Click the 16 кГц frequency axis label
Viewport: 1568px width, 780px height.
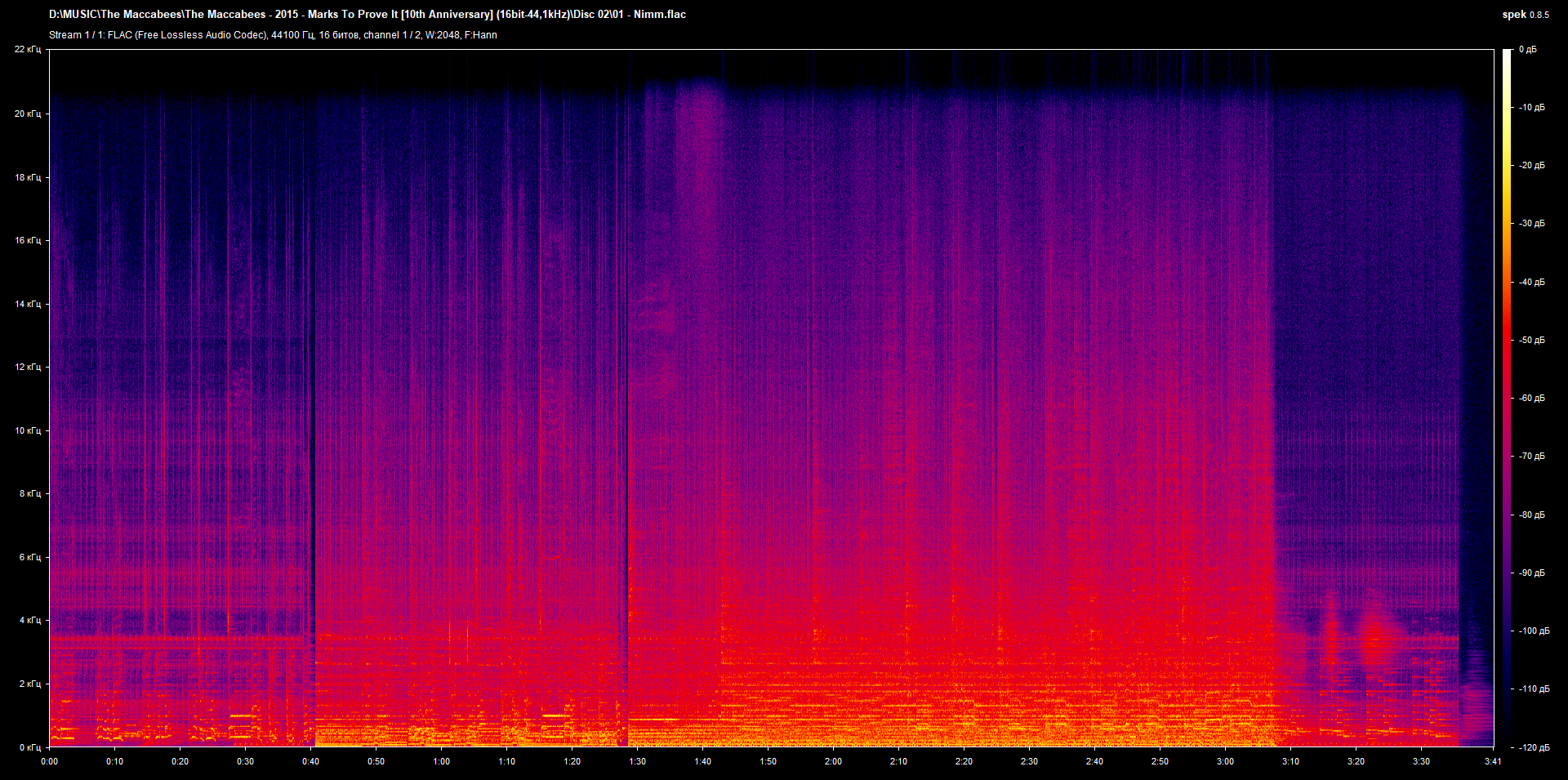28,240
